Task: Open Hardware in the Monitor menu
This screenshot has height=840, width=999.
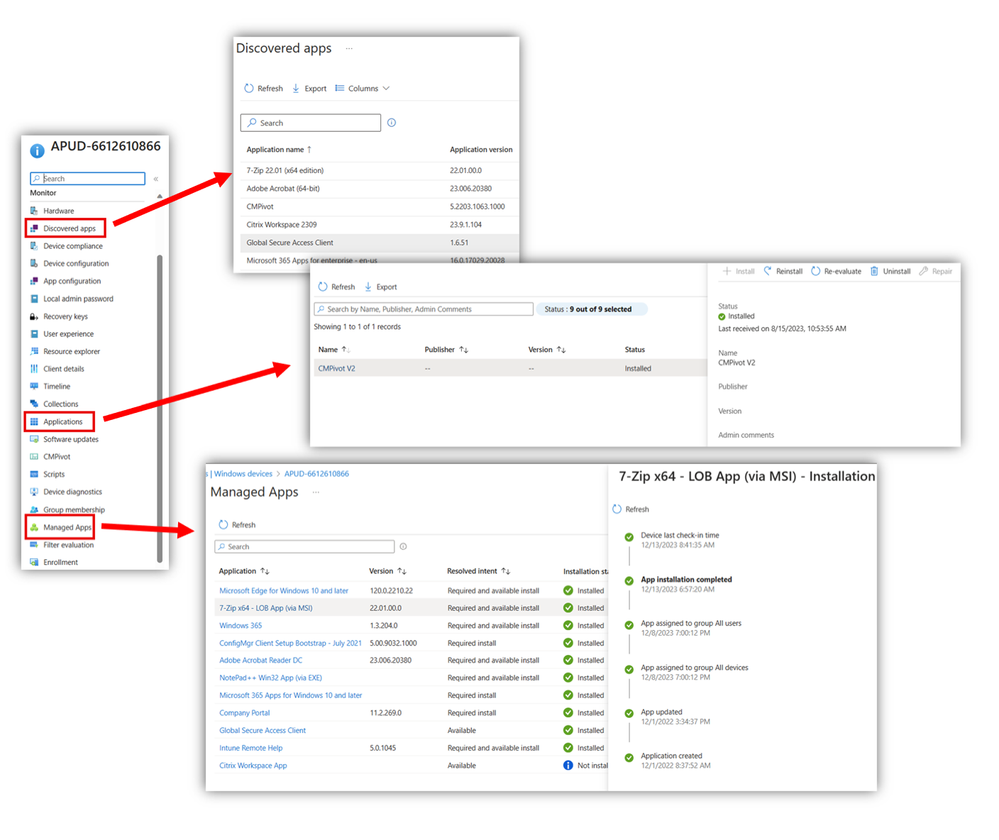Action: point(58,210)
